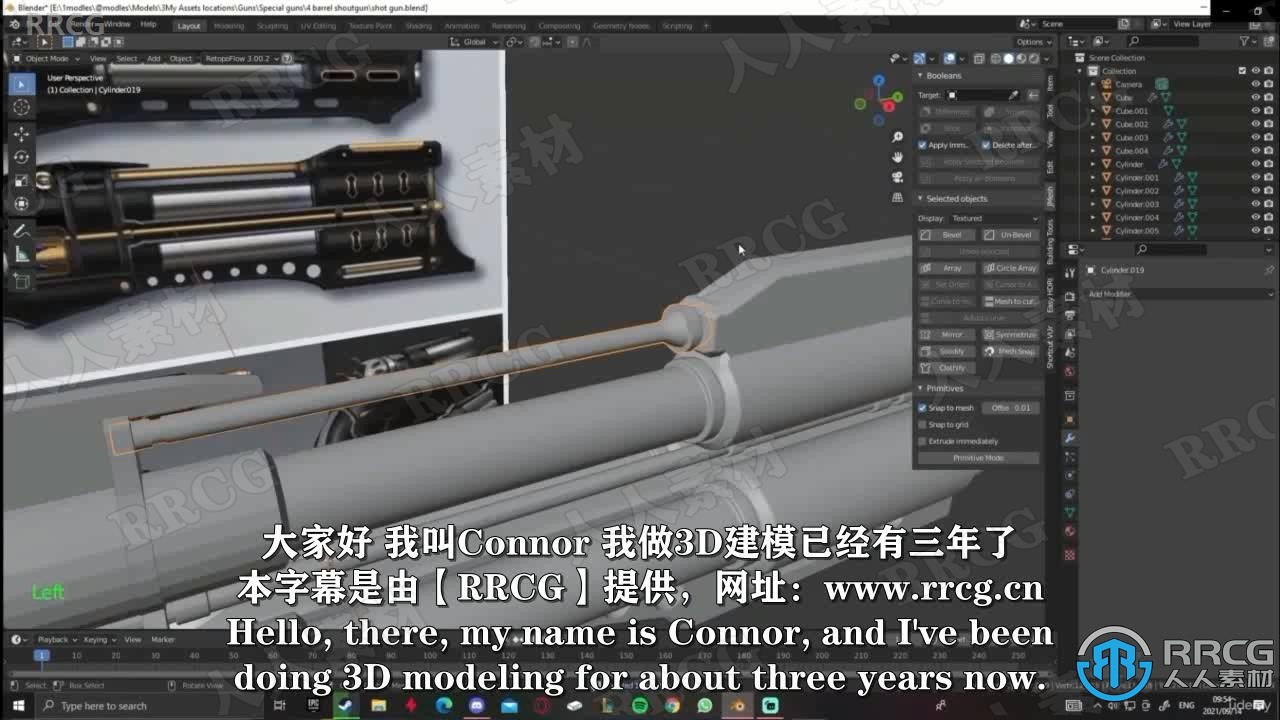Click the Circle Array button

pyautogui.click(x=1010, y=268)
